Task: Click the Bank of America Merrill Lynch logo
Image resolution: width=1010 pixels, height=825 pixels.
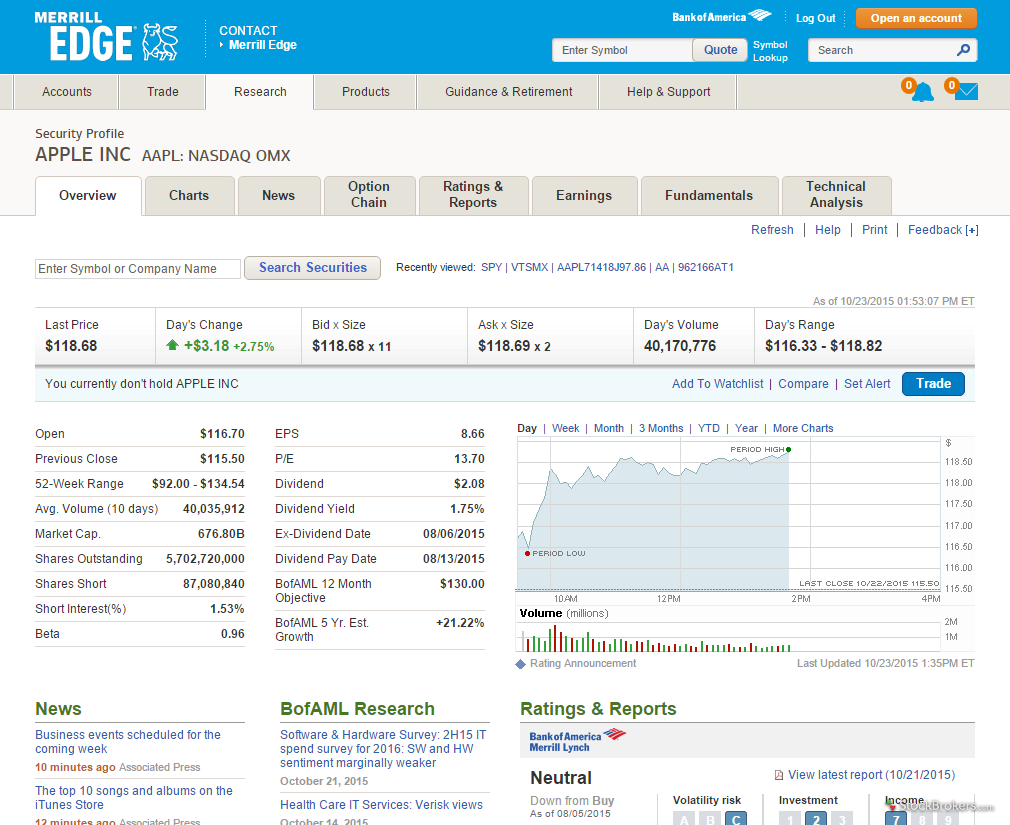Action: tap(577, 741)
